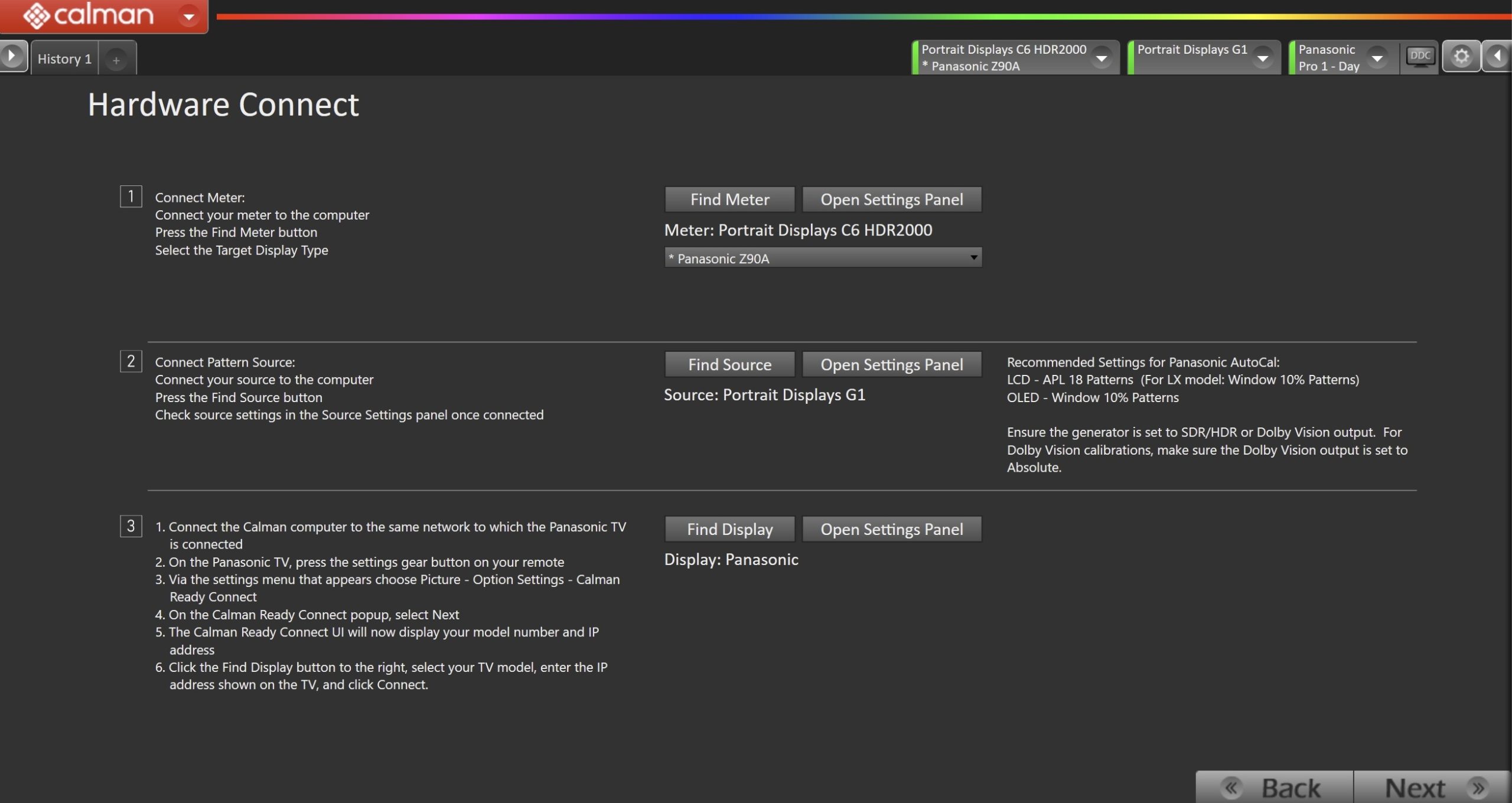
Task: Click the Calman logo
Action: (x=89, y=15)
